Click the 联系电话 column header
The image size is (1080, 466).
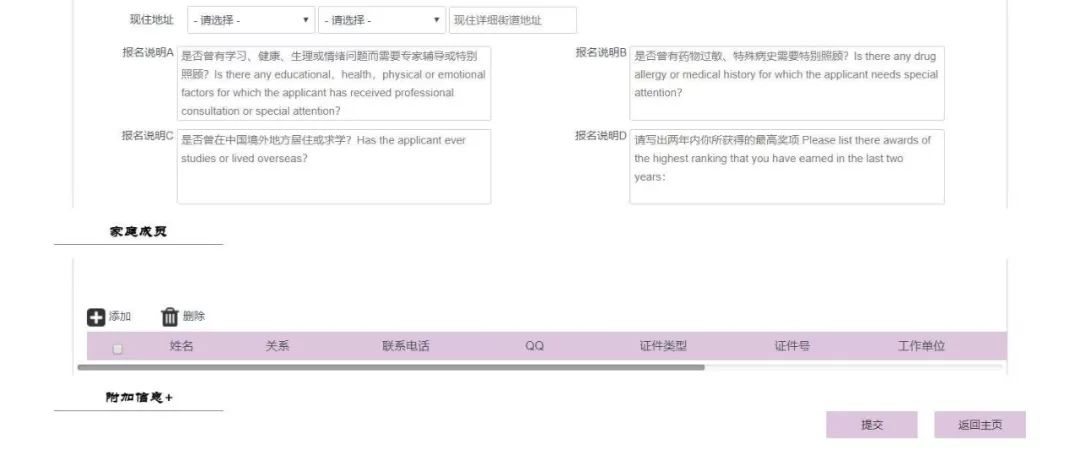click(x=406, y=346)
